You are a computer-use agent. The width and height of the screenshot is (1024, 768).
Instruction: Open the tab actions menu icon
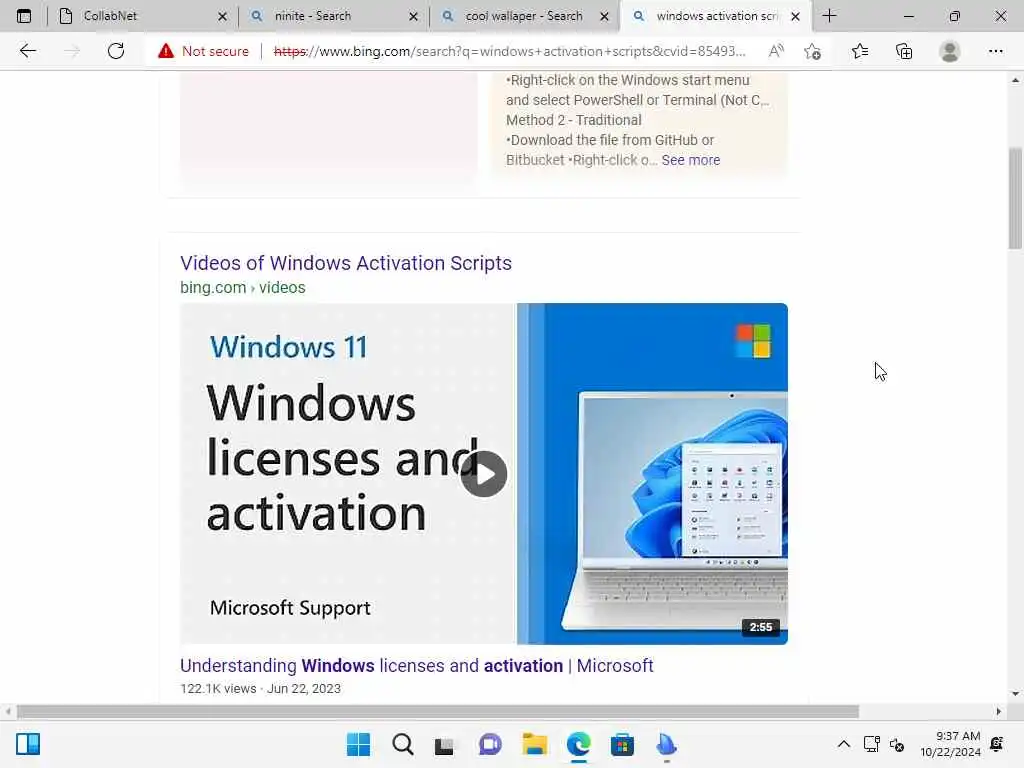tap(24, 16)
